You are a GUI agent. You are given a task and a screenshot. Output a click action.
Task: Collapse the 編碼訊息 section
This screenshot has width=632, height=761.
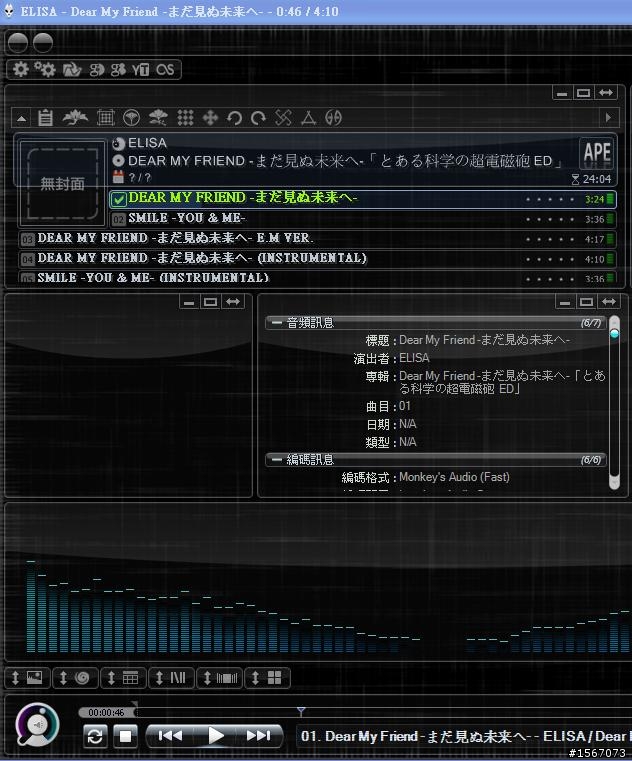click(277, 459)
